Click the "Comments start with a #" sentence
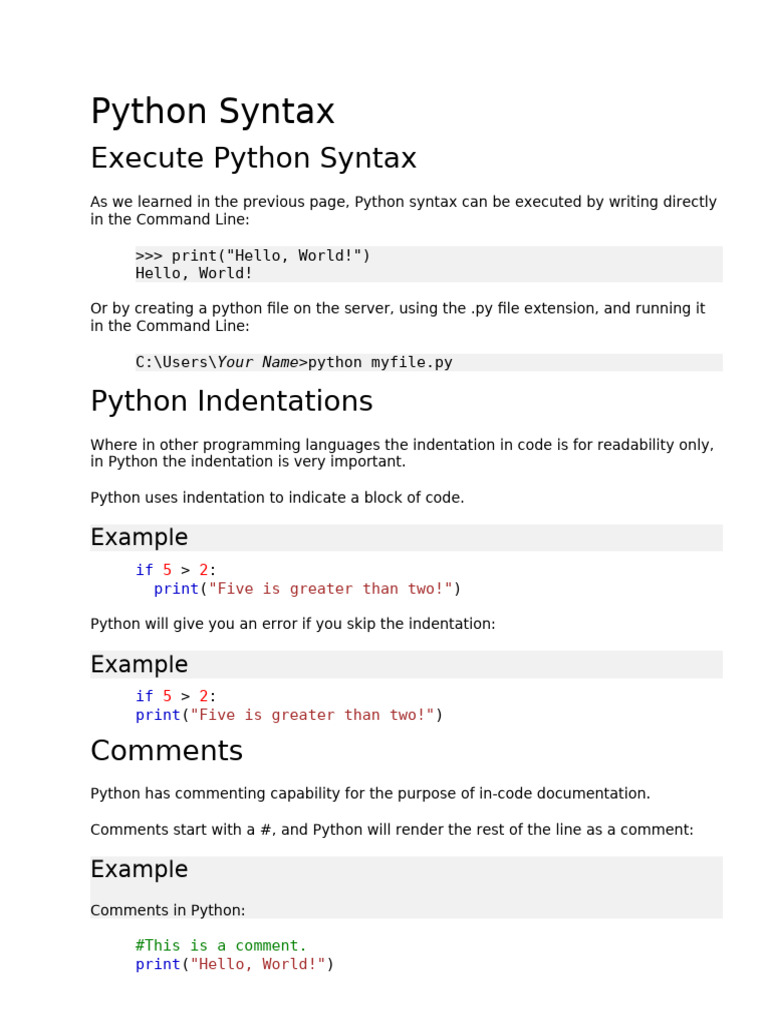The width and height of the screenshot is (768, 1024). [391, 830]
